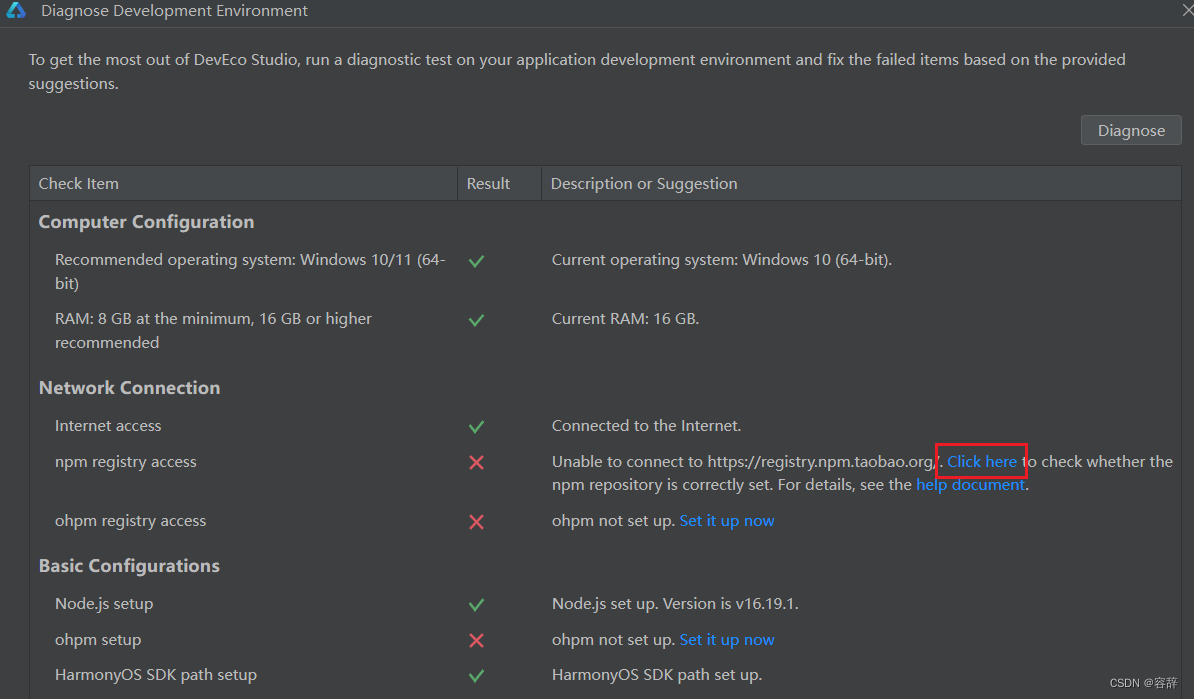Screen dimensions: 1194x699
Task: Select the 'Node.js setup' check item
Action: pos(104,604)
